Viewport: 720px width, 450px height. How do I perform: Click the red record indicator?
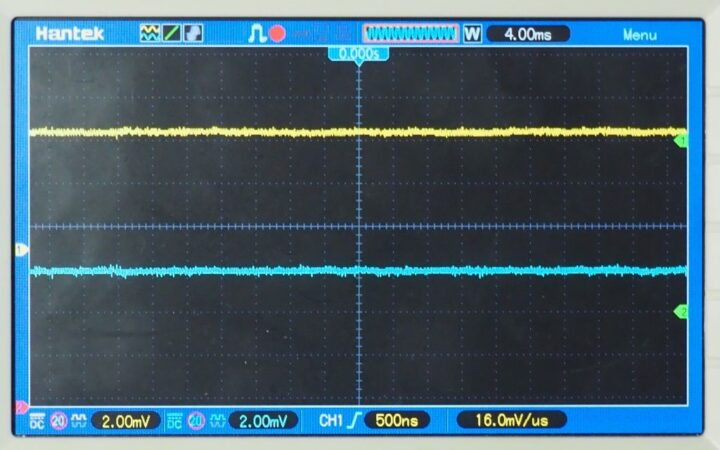277,34
